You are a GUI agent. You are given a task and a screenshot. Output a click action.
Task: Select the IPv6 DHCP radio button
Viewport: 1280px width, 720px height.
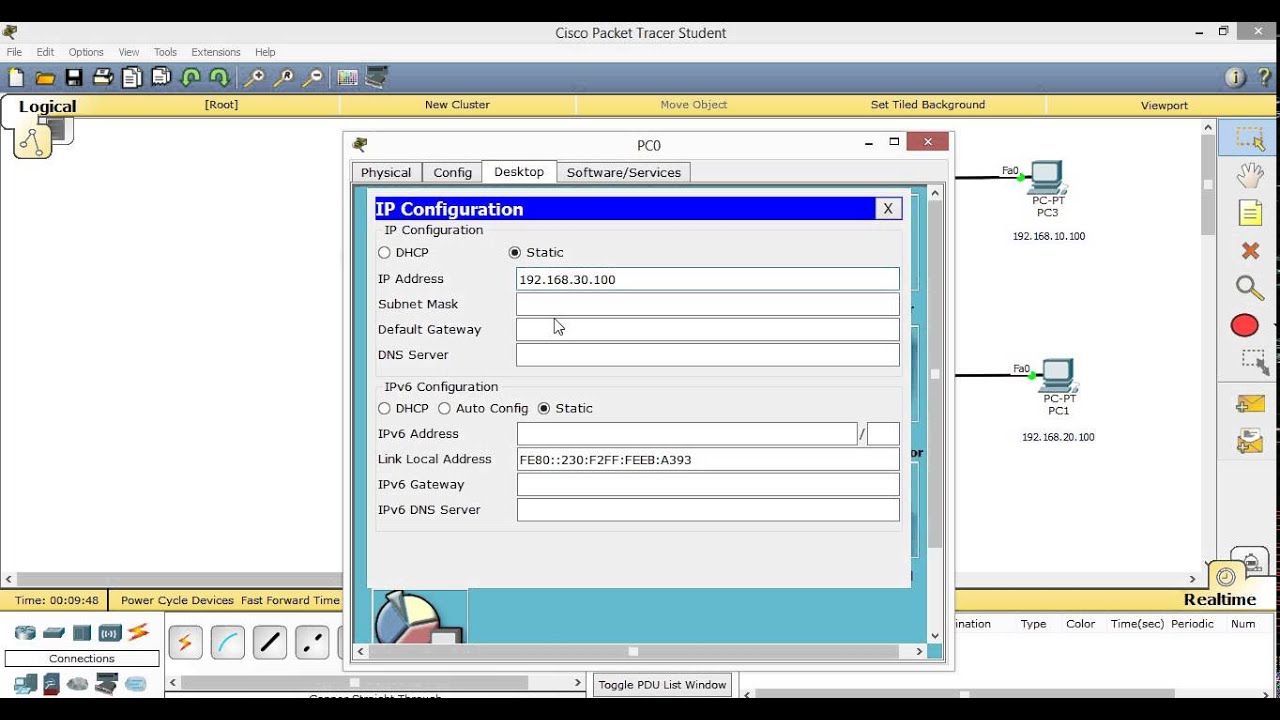point(384,409)
